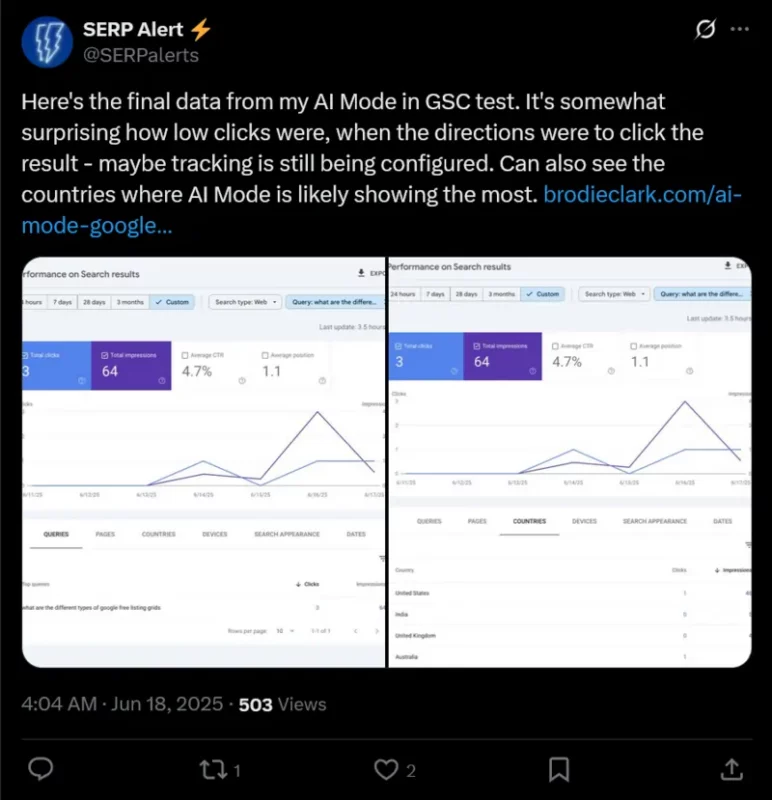The height and width of the screenshot is (800, 772).
Task: Select the Queries tab in left screenshot
Action: (x=56, y=534)
